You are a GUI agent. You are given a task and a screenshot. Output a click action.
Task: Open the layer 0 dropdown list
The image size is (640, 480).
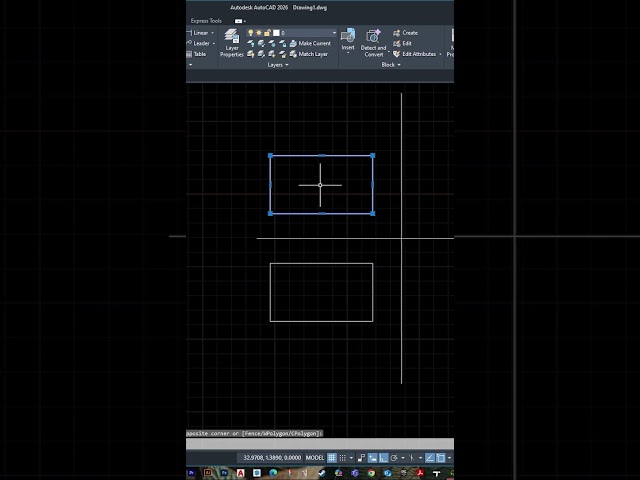pyautogui.click(x=334, y=33)
